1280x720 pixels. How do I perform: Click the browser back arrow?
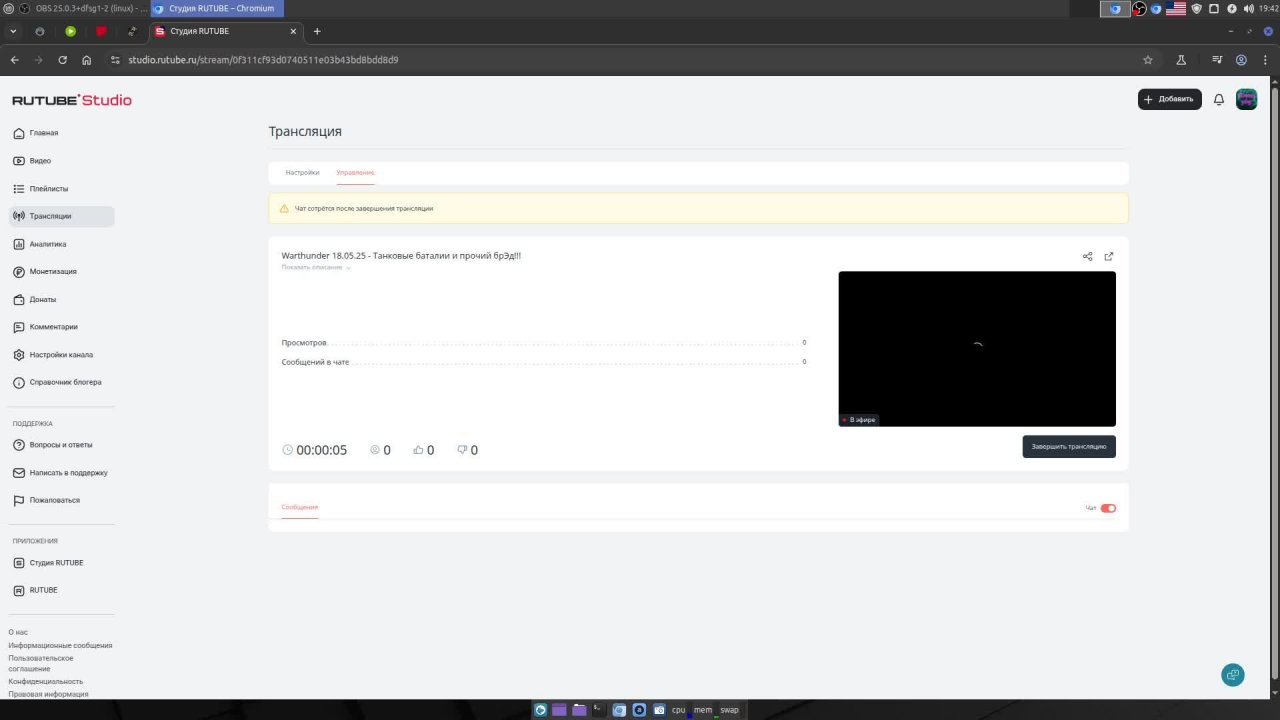pyautogui.click(x=14, y=60)
